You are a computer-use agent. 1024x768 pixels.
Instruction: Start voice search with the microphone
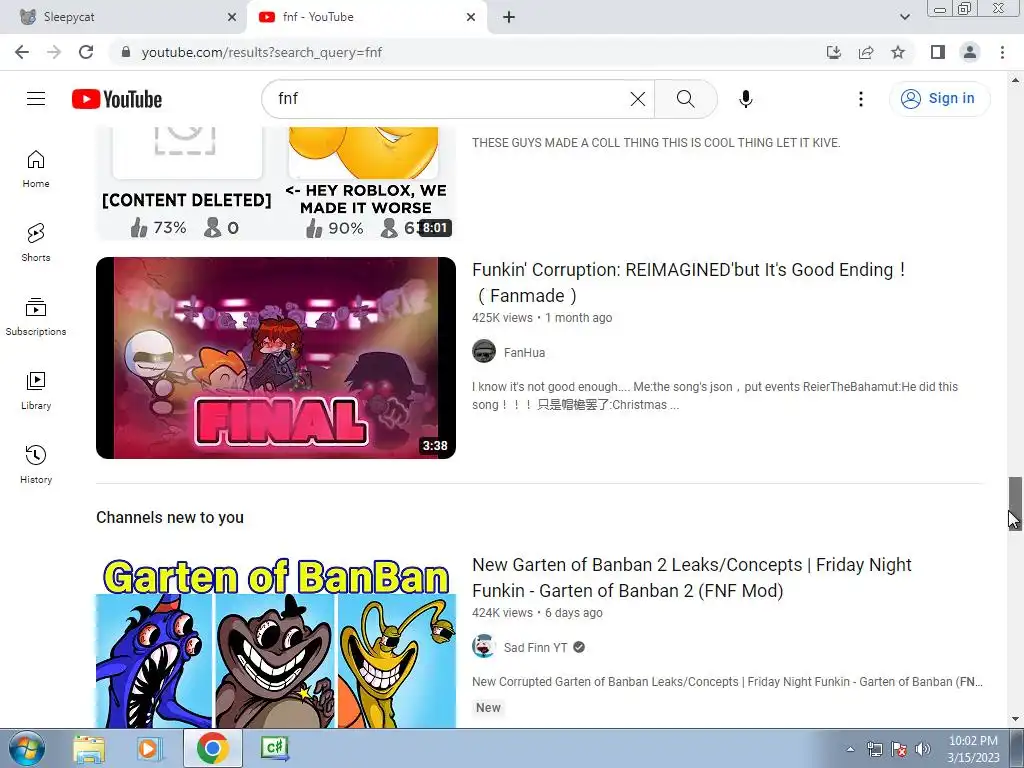click(x=746, y=99)
